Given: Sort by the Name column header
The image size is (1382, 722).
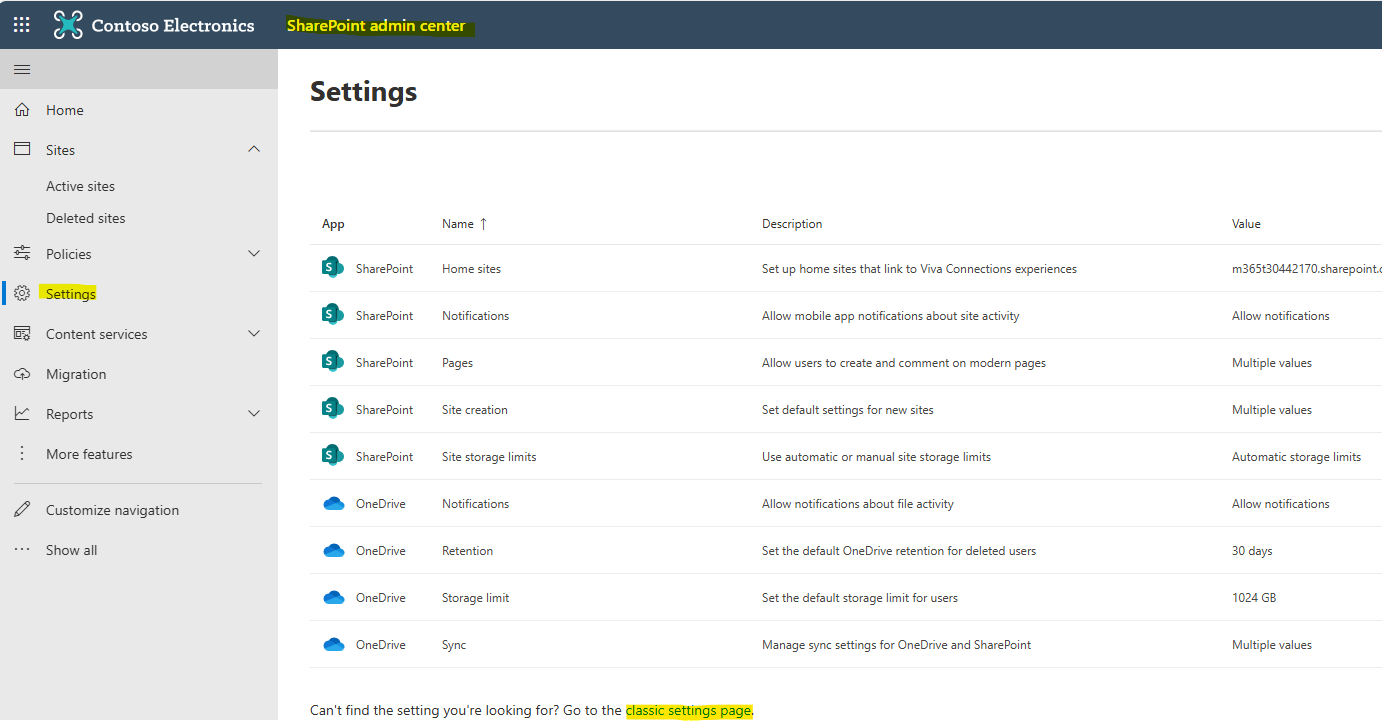Looking at the screenshot, I should (x=458, y=224).
